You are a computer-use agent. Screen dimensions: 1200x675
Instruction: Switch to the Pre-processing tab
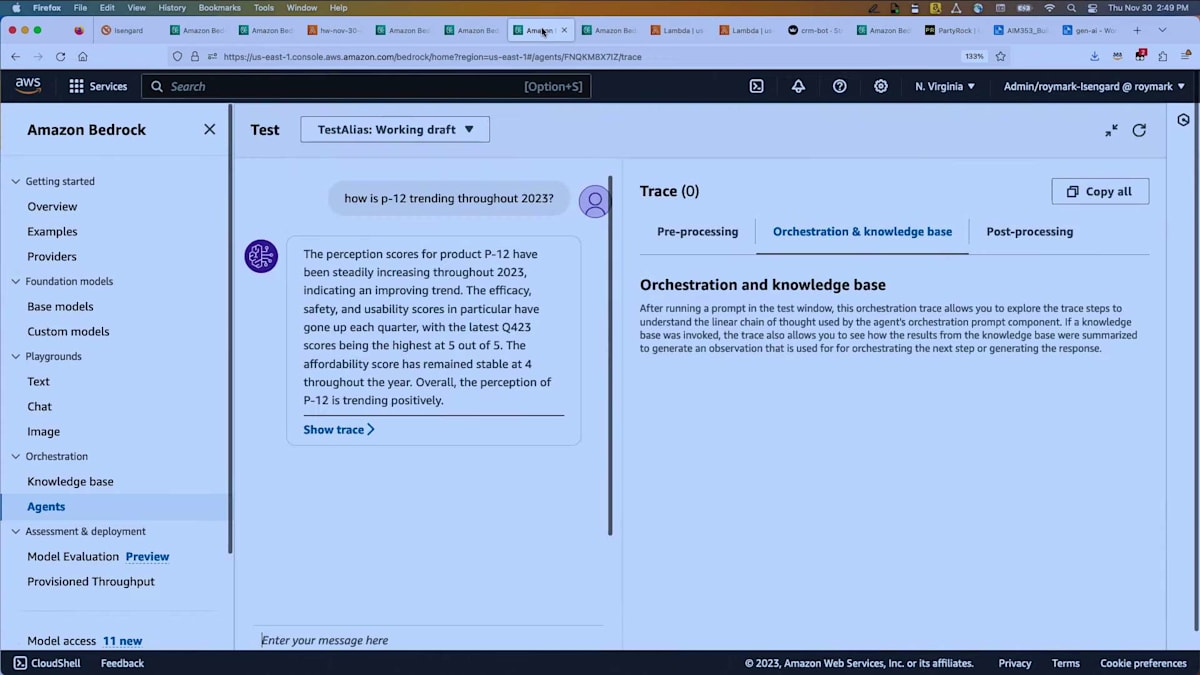coord(697,232)
